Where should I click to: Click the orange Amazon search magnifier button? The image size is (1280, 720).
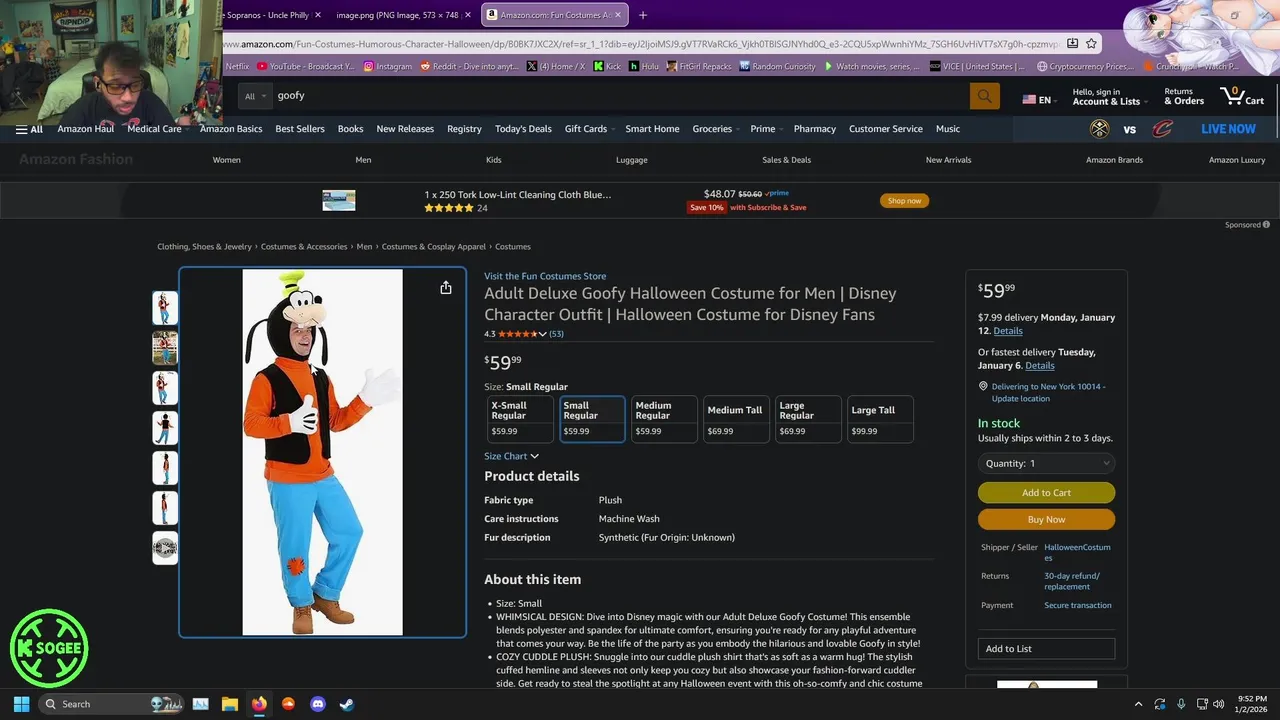click(x=984, y=96)
